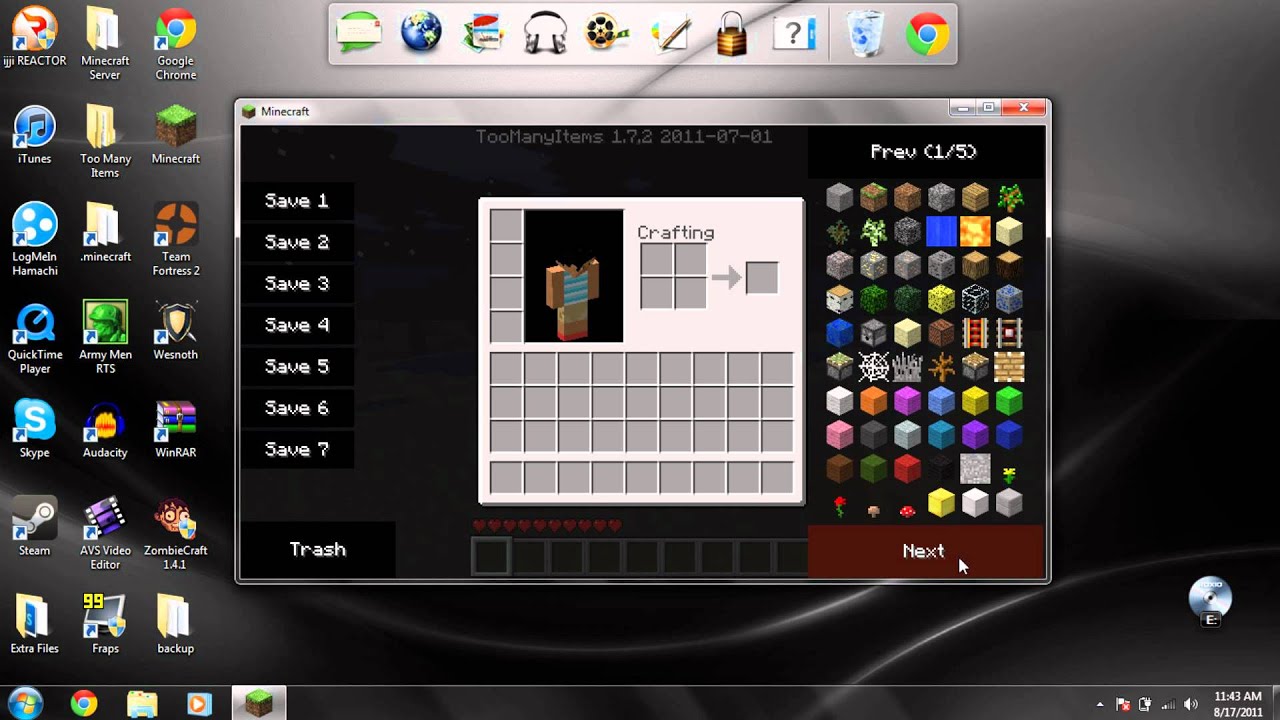
Task: Select the blue Water block
Action: [941, 231]
